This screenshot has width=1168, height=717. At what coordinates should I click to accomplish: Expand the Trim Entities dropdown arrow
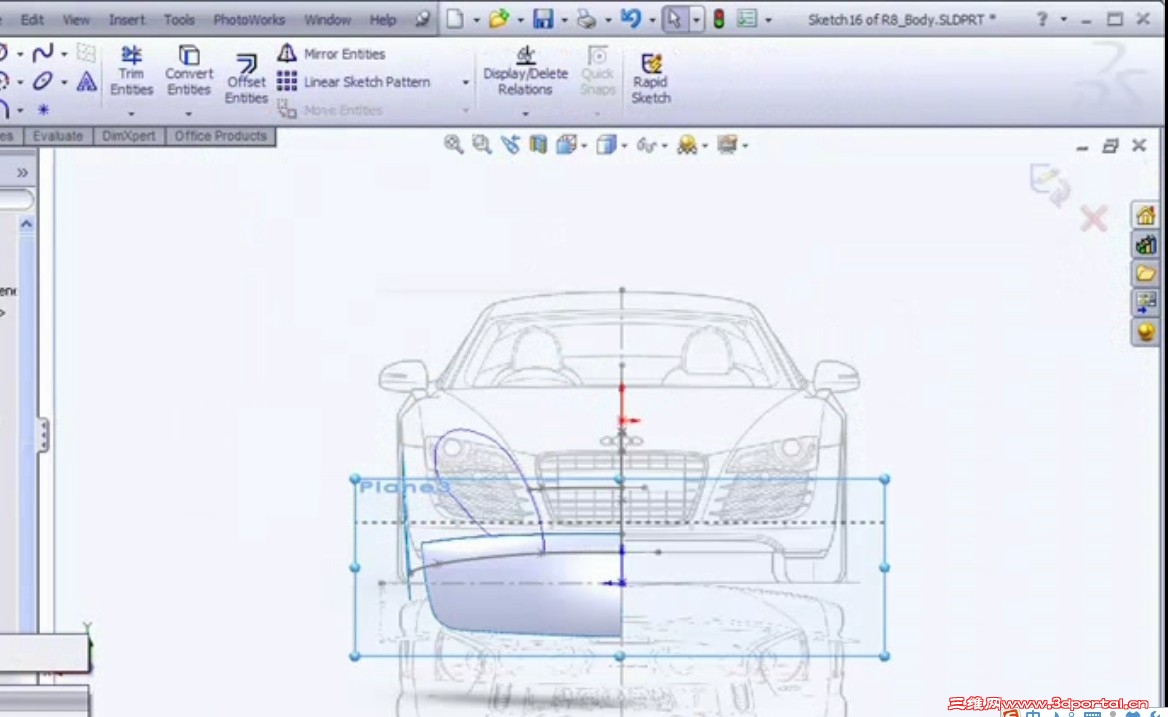[x=131, y=114]
